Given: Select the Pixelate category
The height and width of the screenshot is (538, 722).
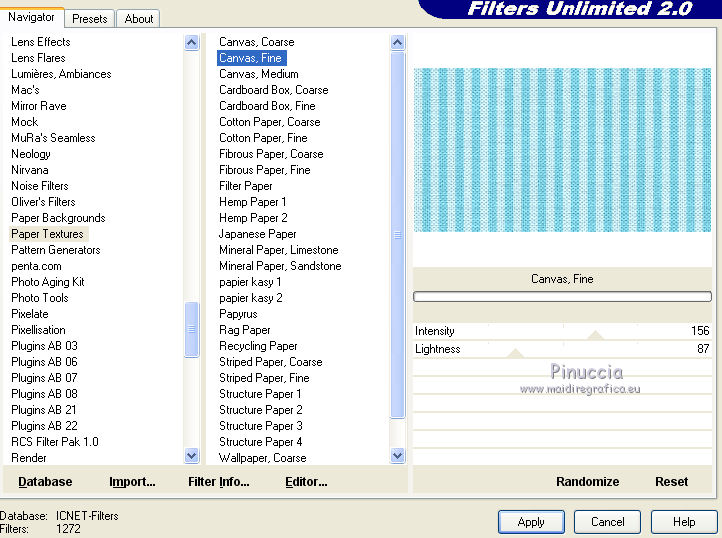Looking at the screenshot, I should tap(29, 314).
